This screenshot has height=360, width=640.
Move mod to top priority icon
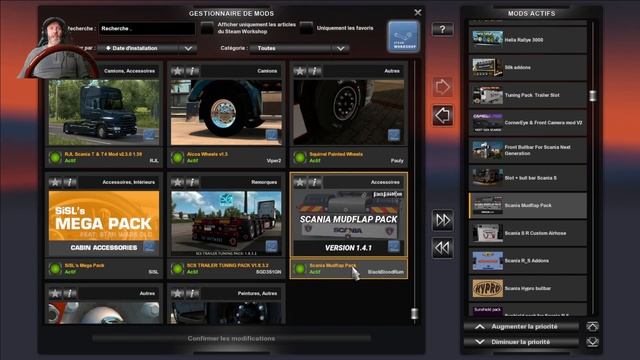[x=592, y=326]
